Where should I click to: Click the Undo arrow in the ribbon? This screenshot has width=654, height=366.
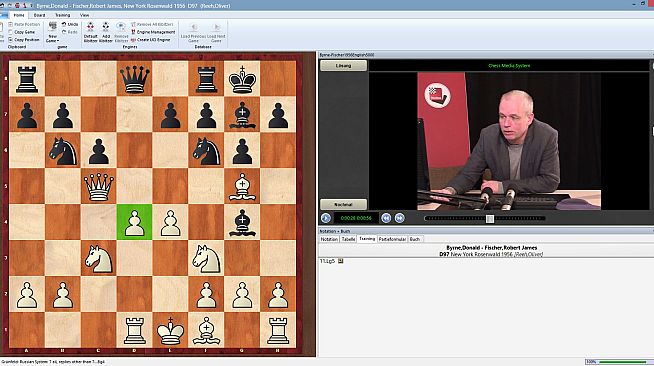tap(70, 25)
